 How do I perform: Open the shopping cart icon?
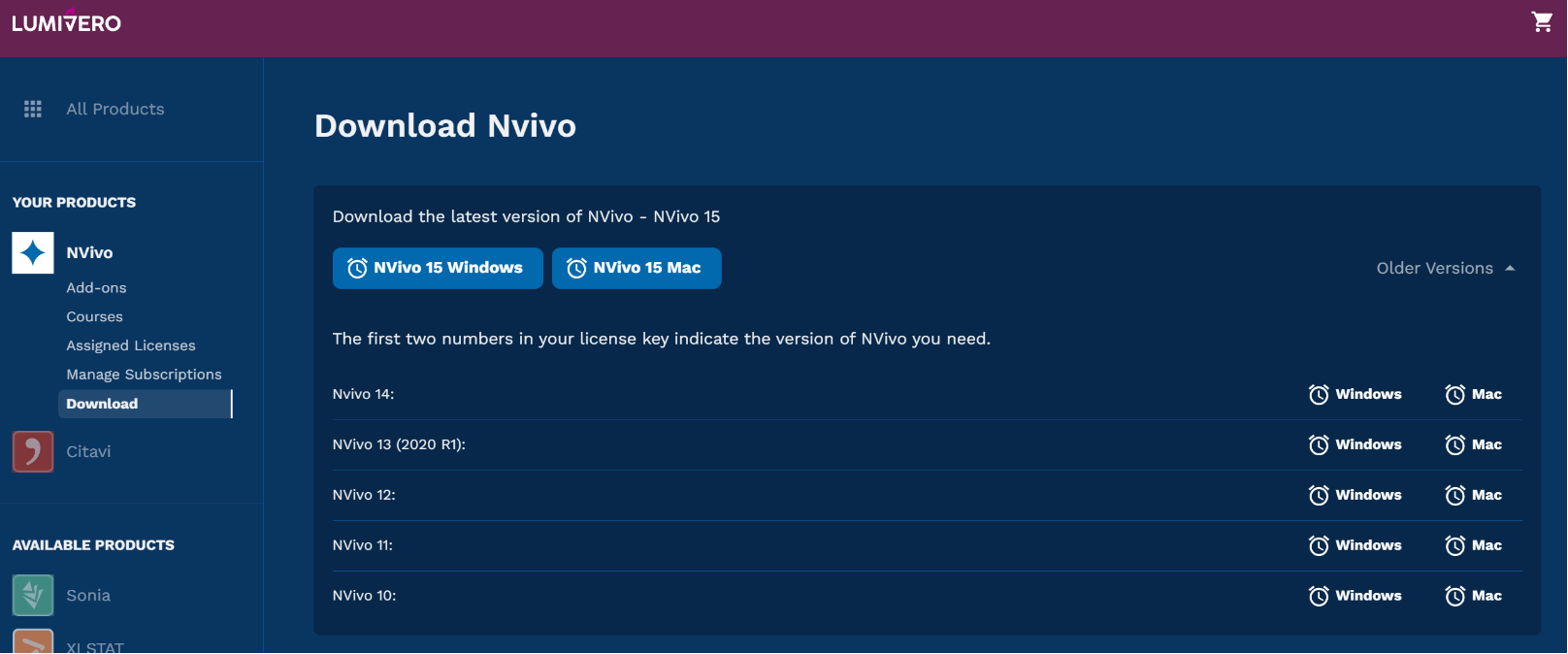1542,22
